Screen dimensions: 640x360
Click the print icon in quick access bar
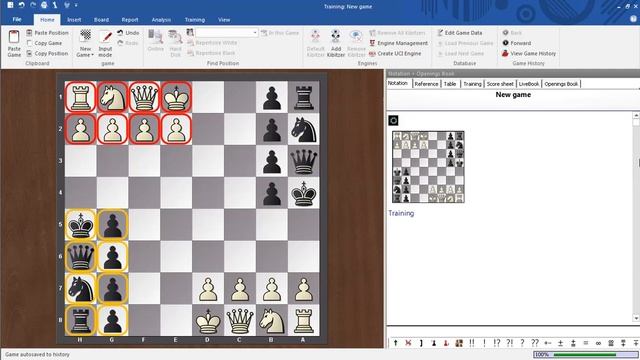pos(44,5)
